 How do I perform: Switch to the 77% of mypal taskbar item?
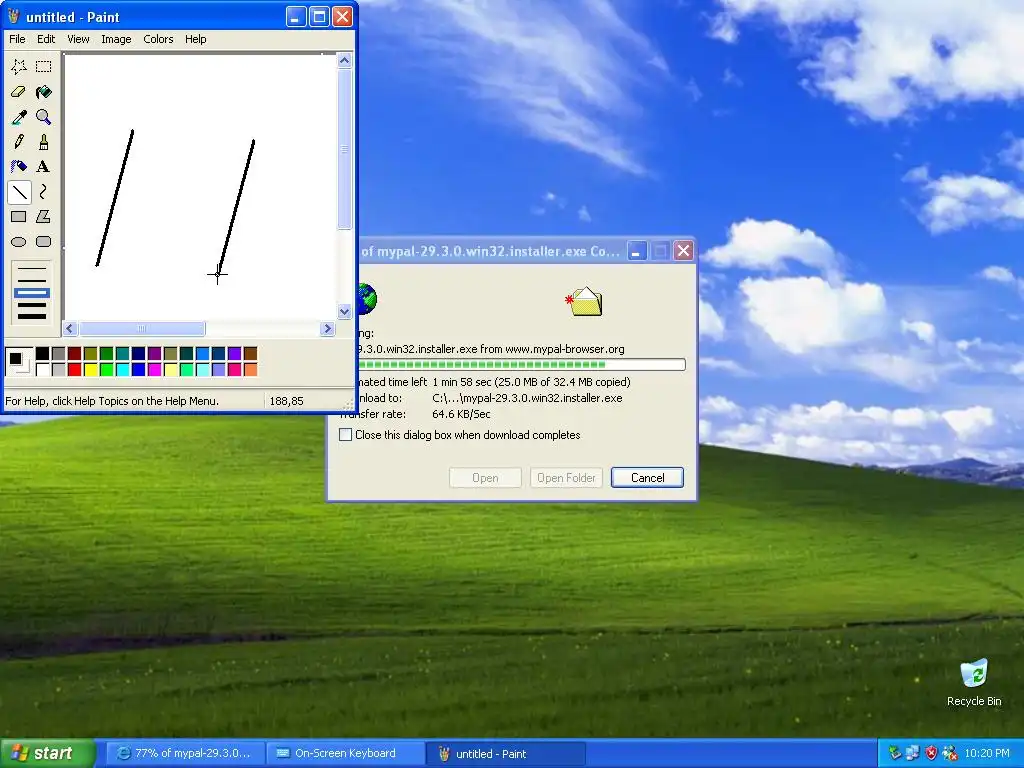click(185, 754)
